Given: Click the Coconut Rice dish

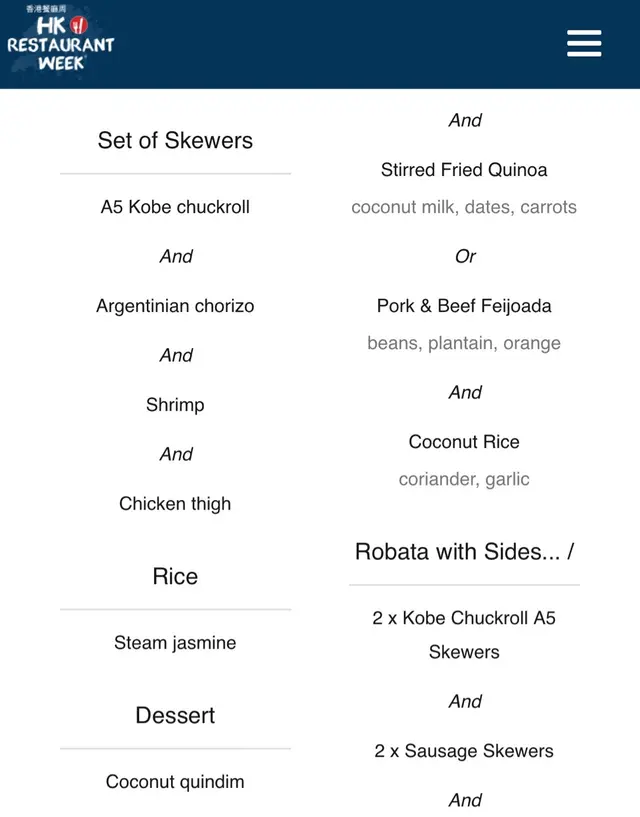Looking at the screenshot, I should pos(464,442).
